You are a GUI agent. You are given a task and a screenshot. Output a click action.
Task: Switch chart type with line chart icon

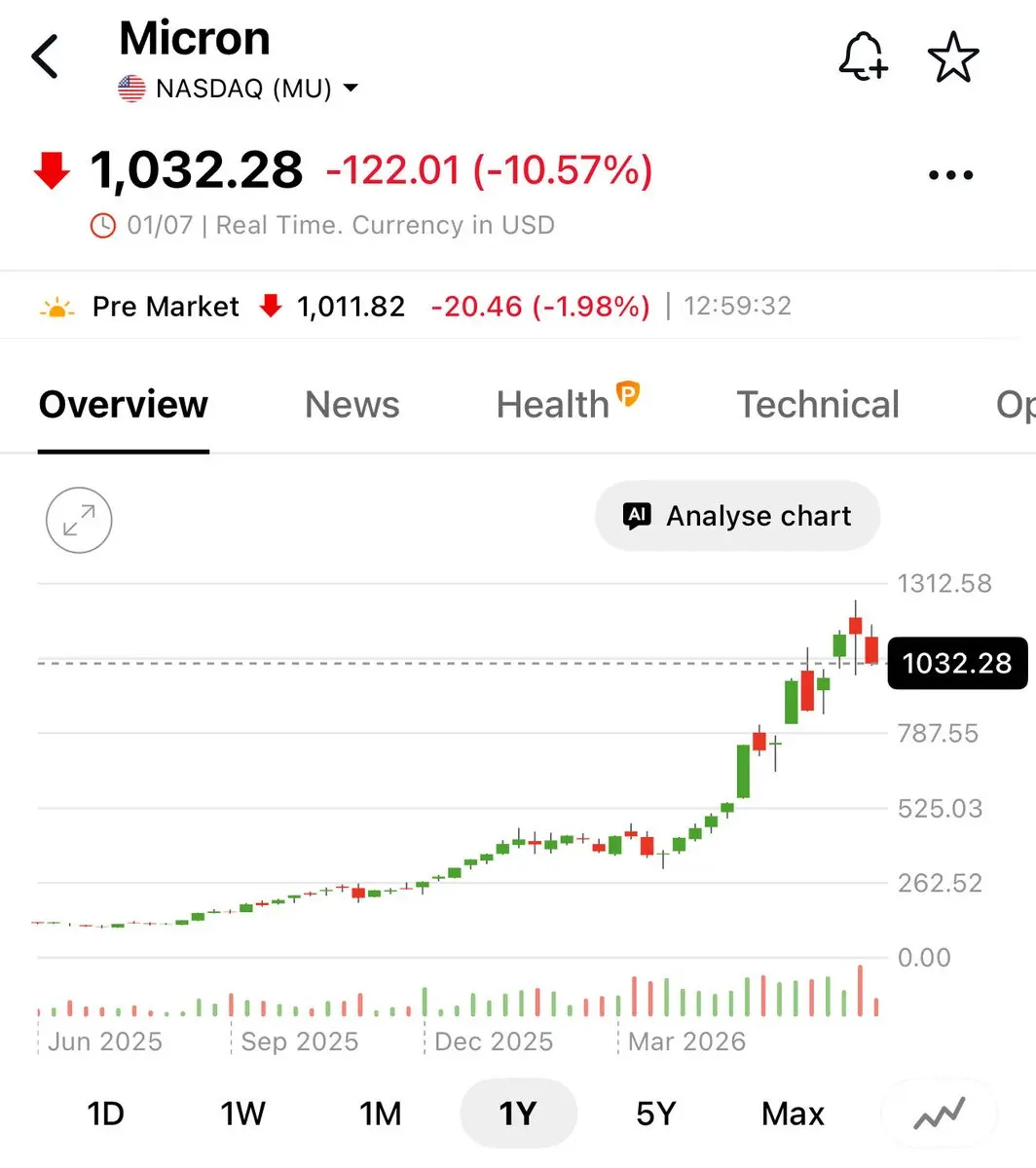(x=940, y=1113)
